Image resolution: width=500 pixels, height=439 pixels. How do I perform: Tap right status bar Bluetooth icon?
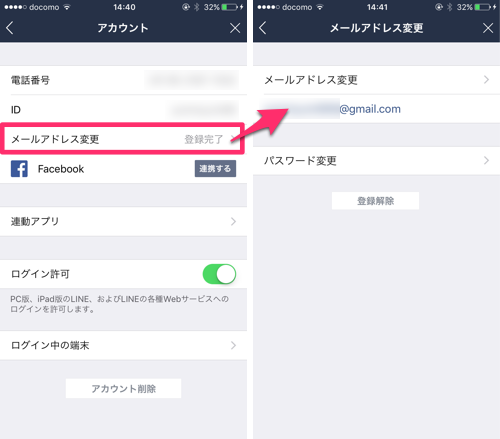[x=450, y=7]
